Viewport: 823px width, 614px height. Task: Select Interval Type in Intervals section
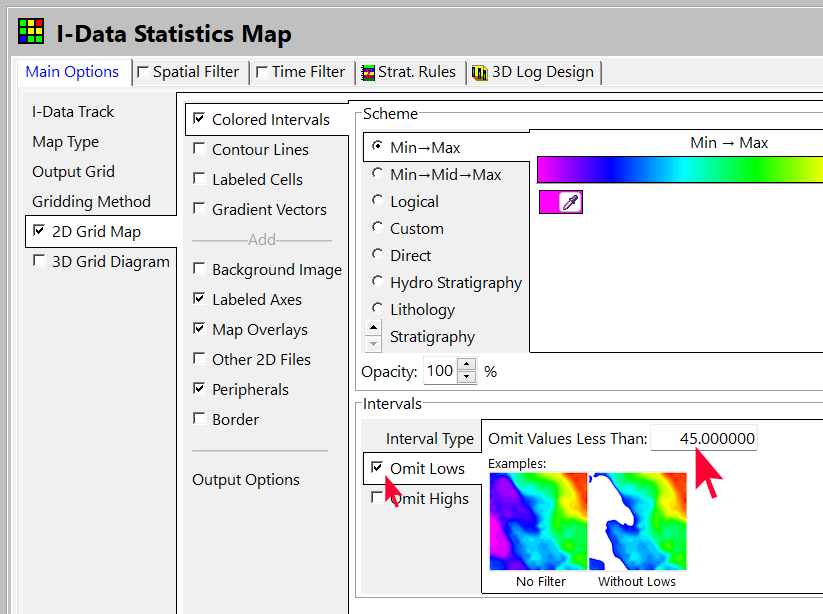coord(429,439)
